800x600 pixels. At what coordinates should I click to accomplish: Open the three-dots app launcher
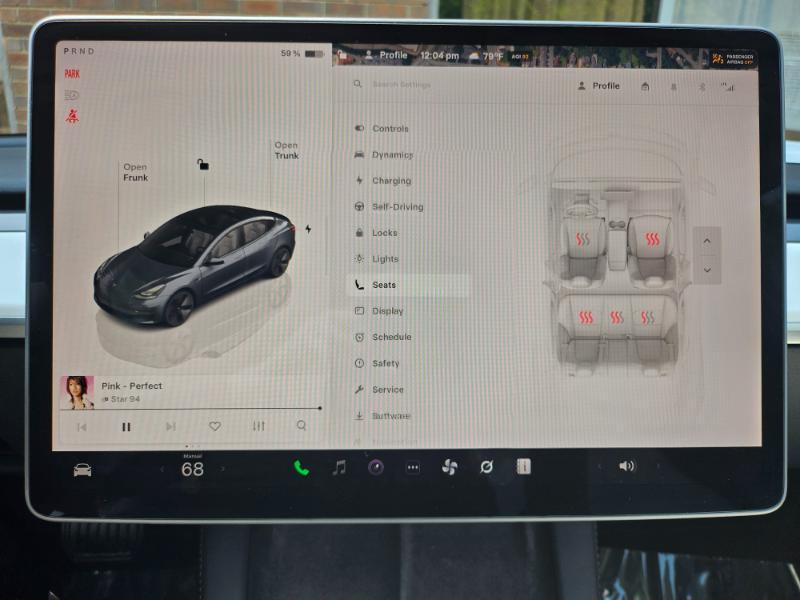click(x=412, y=467)
